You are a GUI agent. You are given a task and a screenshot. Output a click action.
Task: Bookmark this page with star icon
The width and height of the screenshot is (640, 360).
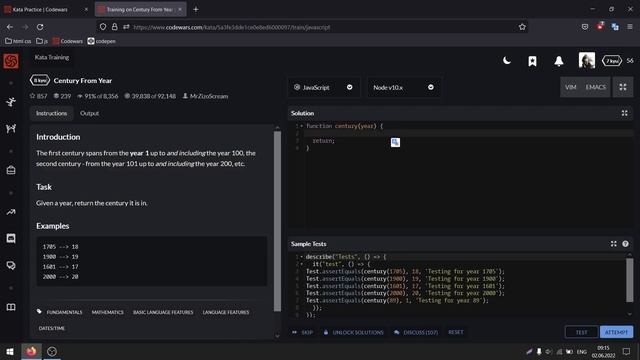[x=522, y=27]
